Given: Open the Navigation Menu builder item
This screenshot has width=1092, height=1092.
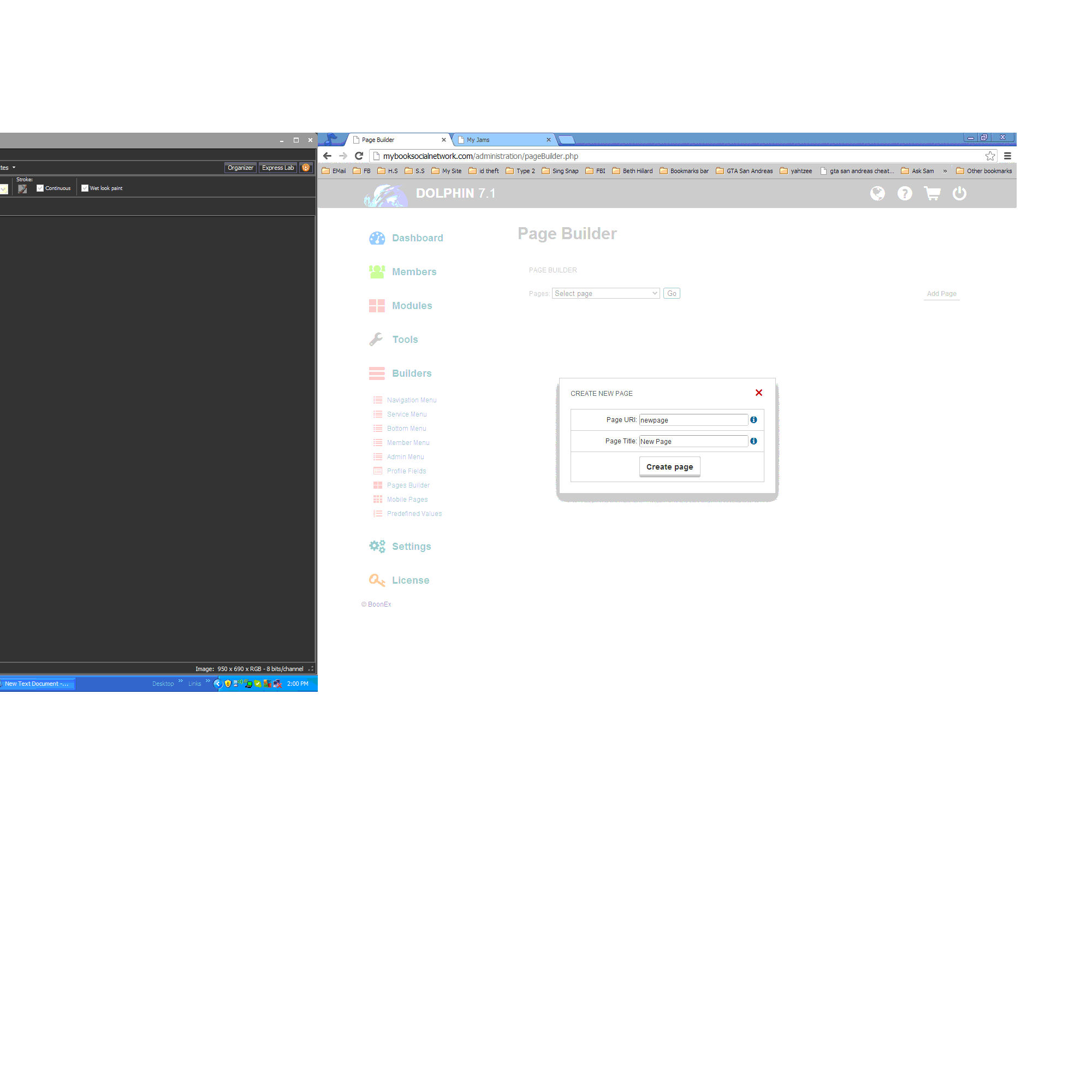Looking at the screenshot, I should (x=412, y=400).
